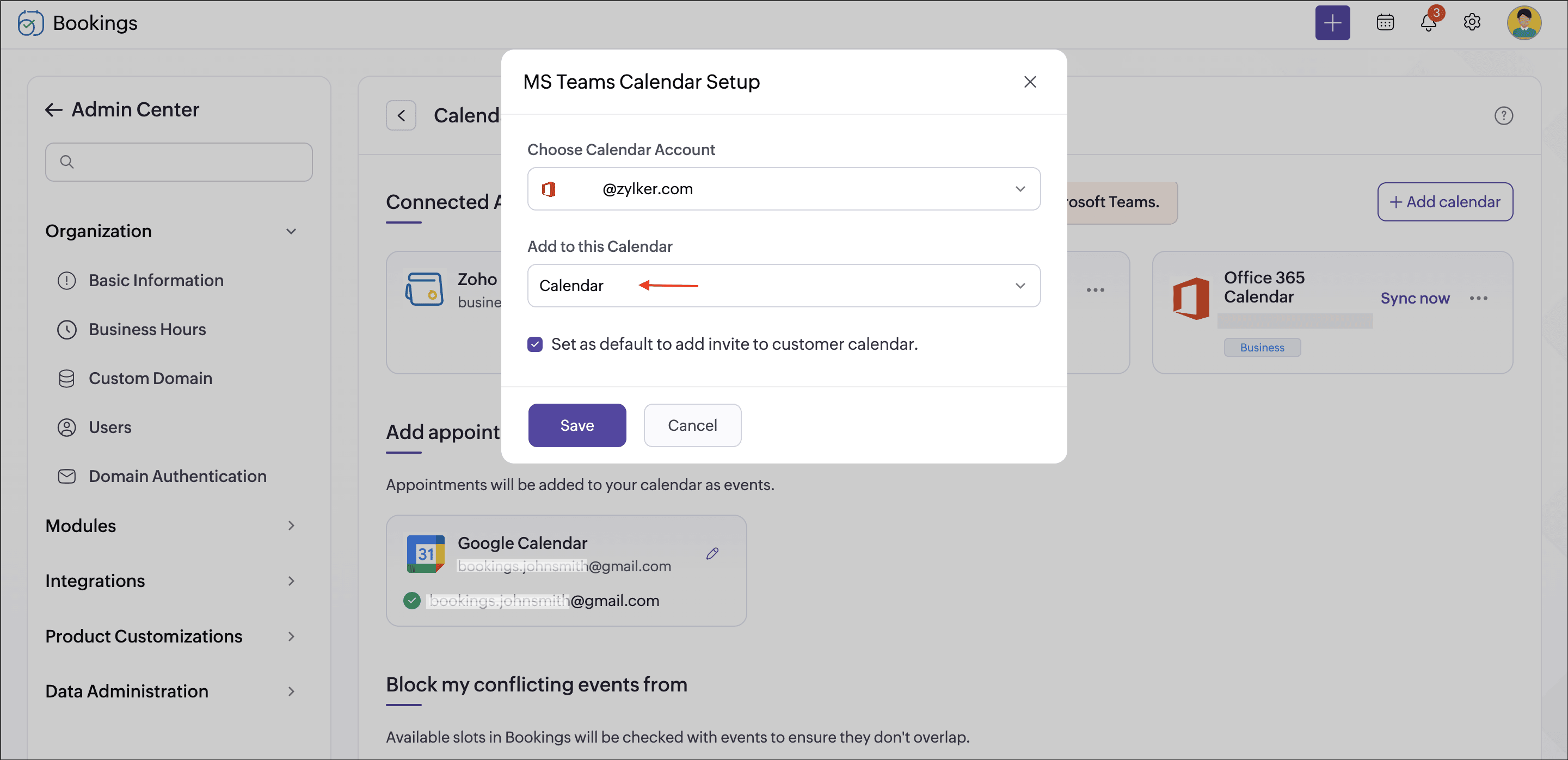Click the Google Calendar edit pencil icon
This screenshot has height=760, width=1568.
(712, 553)
